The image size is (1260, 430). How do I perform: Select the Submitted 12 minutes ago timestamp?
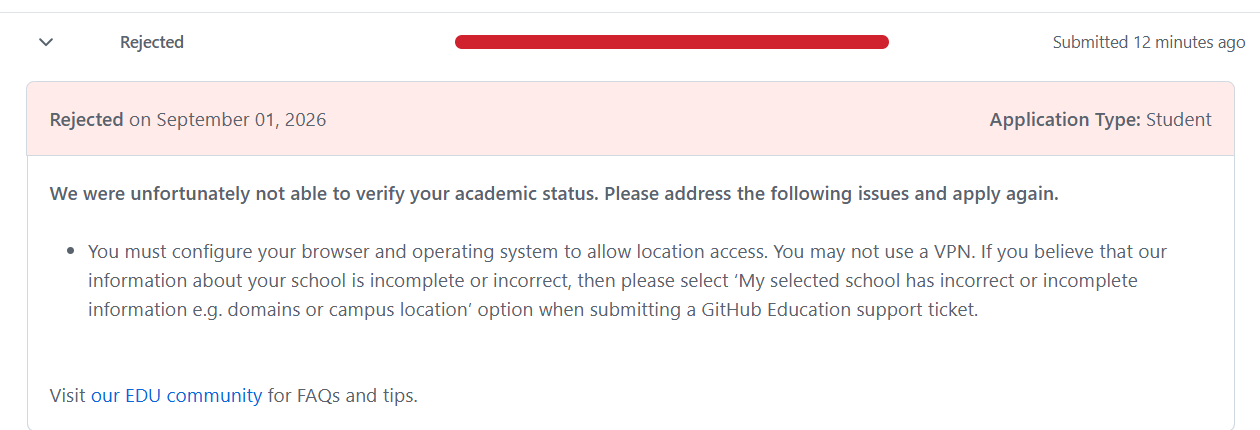(1149, 42)
